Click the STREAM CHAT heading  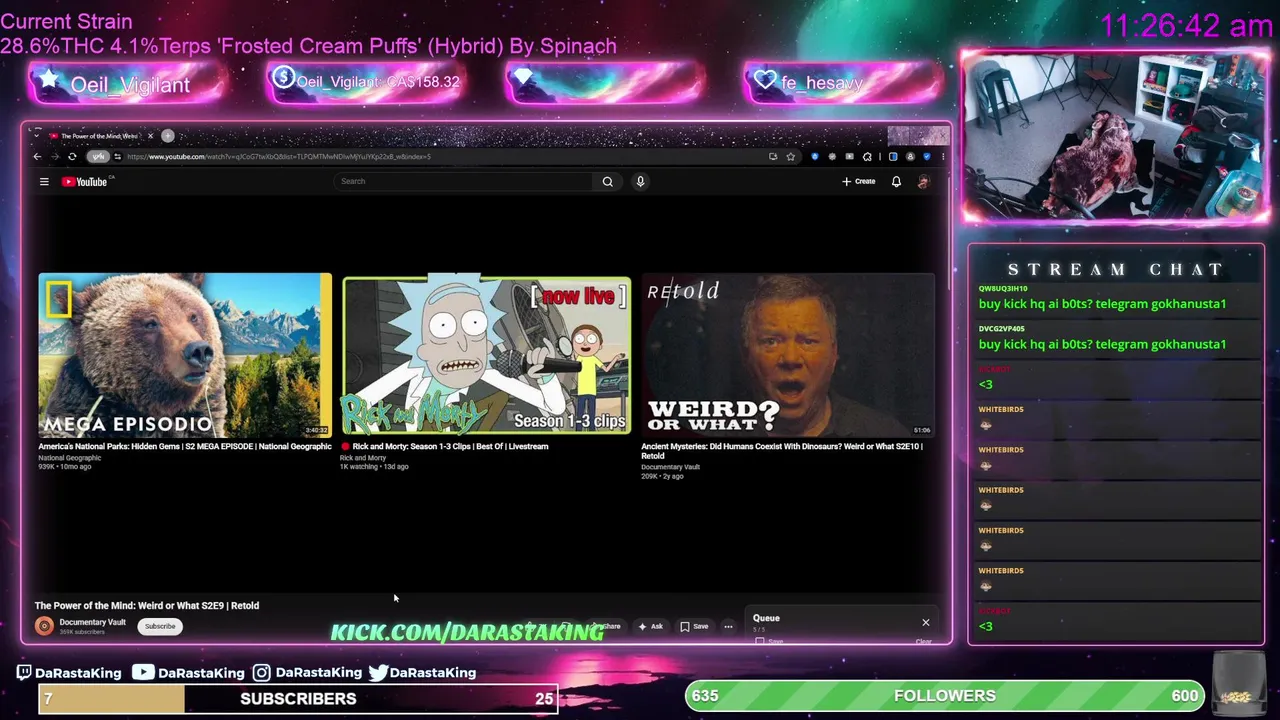(x=1115, y=270)
